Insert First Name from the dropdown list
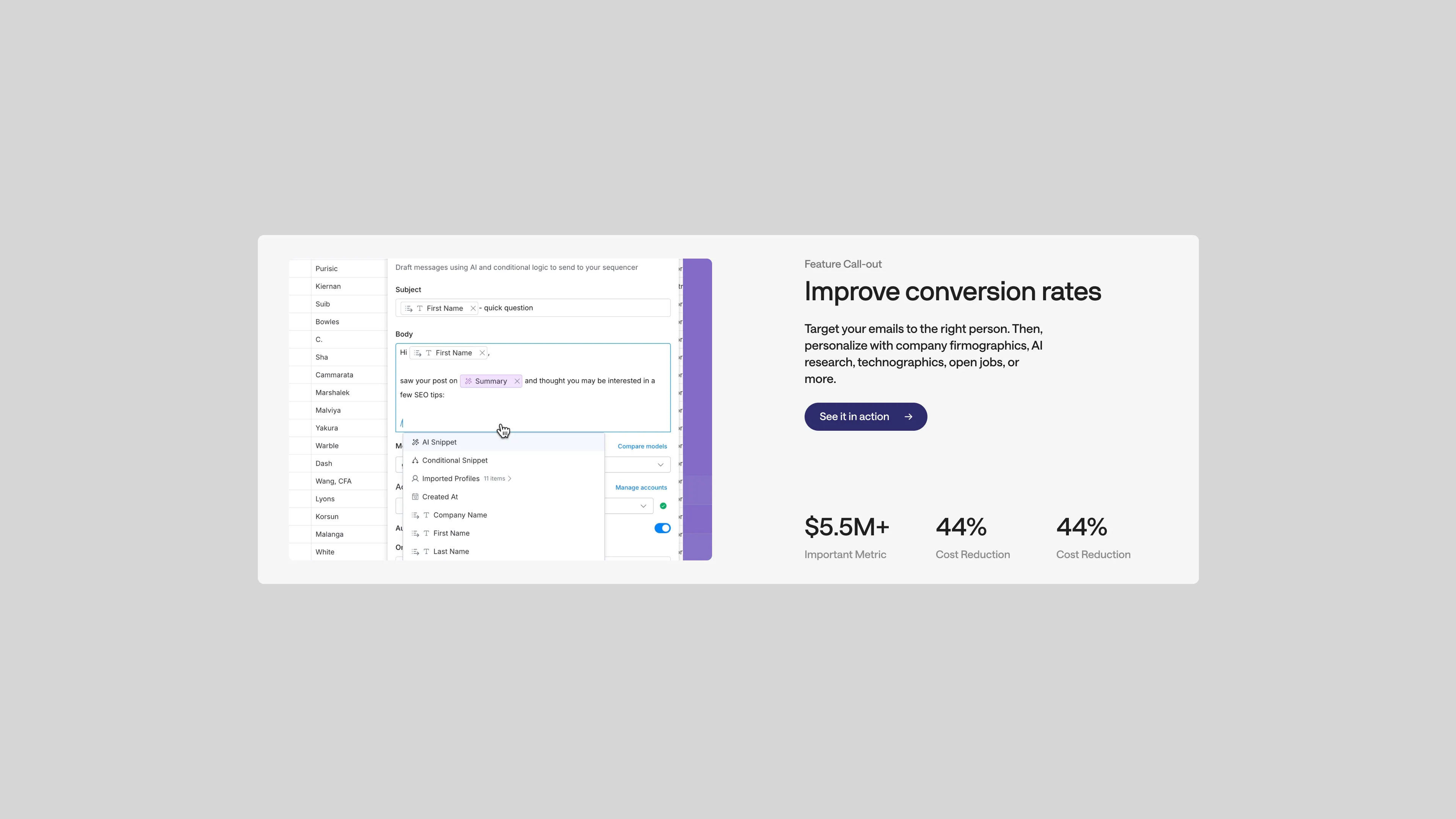 [451, 533]
